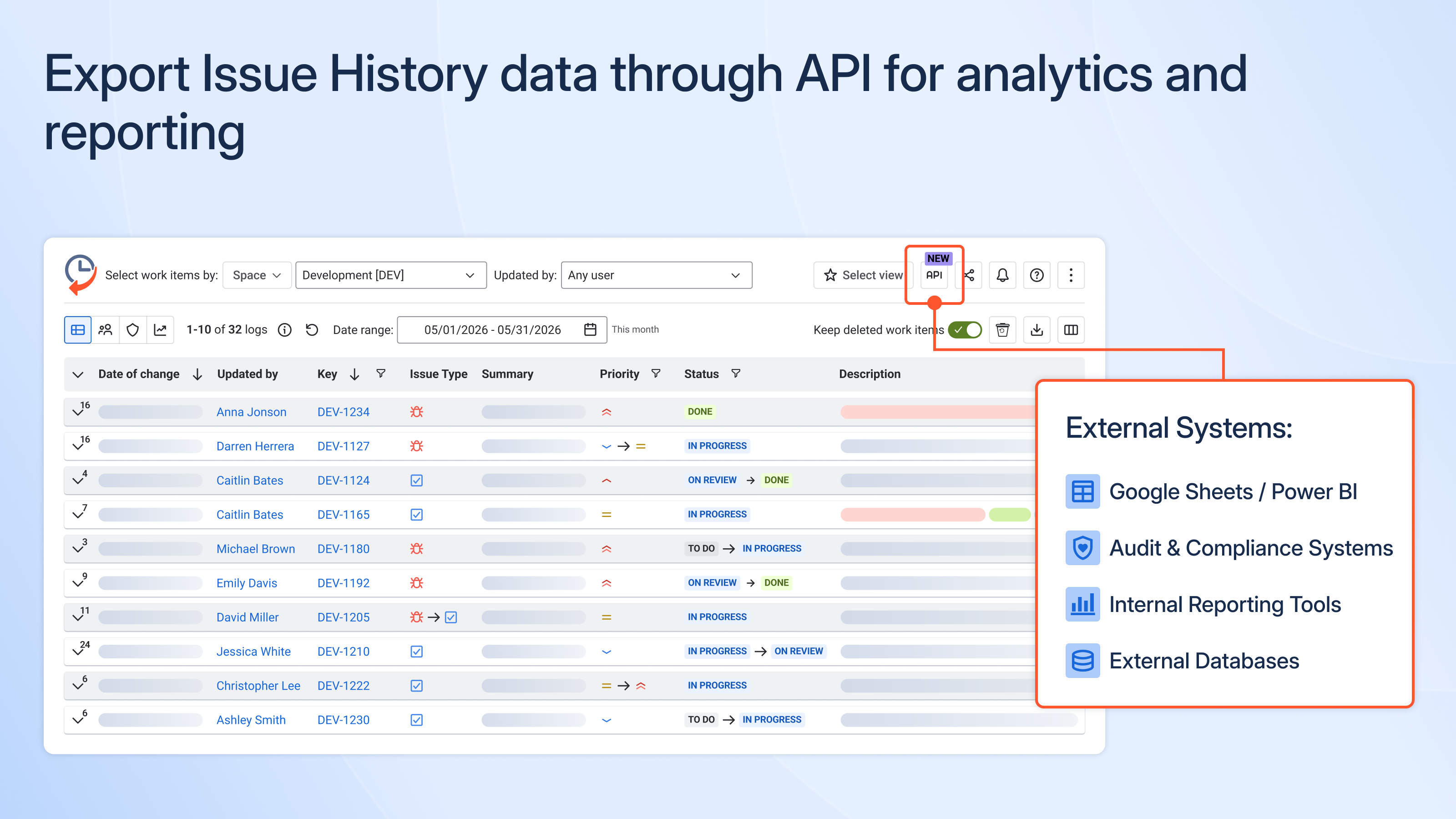This screenshot has width=1456, height=819.
Task: Click the DONE status in DEV-1234 row
Action: [700, 411]
